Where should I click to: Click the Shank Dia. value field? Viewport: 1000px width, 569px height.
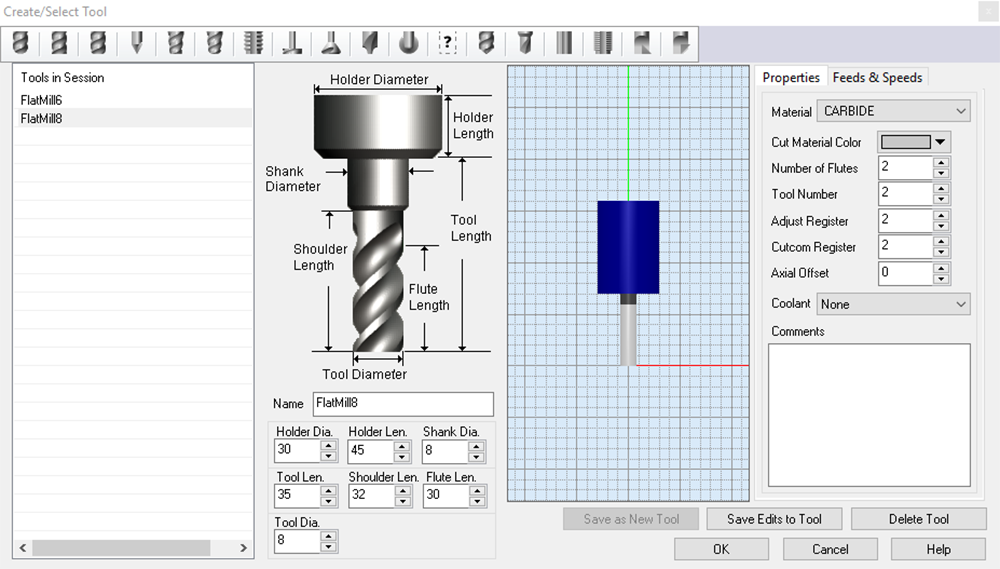[445, 450]
